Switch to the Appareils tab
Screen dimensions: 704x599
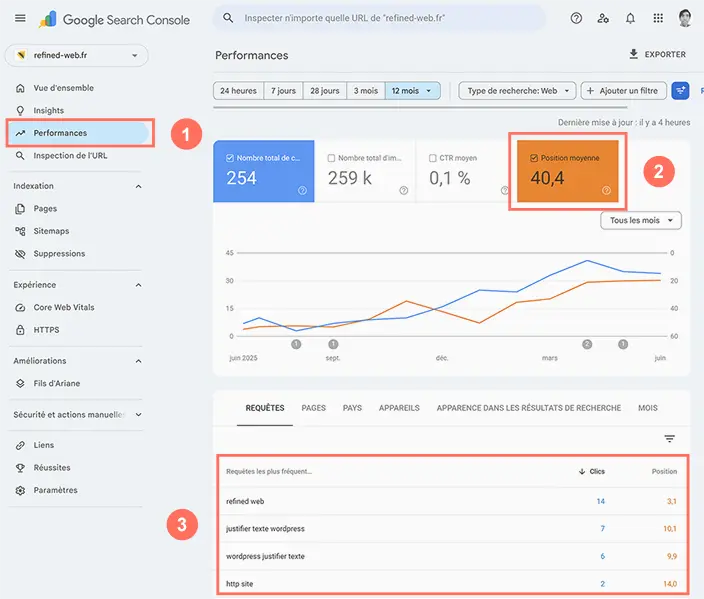399,408
